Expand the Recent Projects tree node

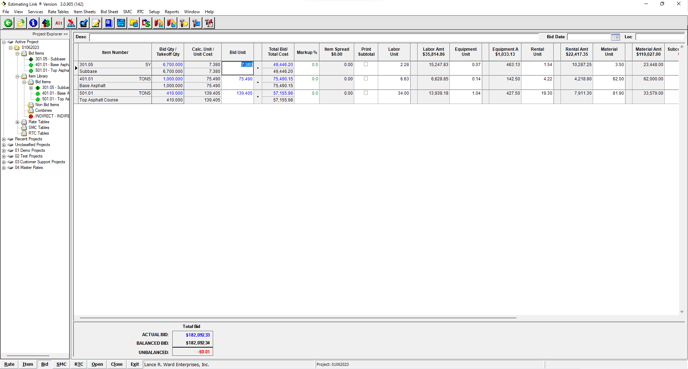[4, 139]
